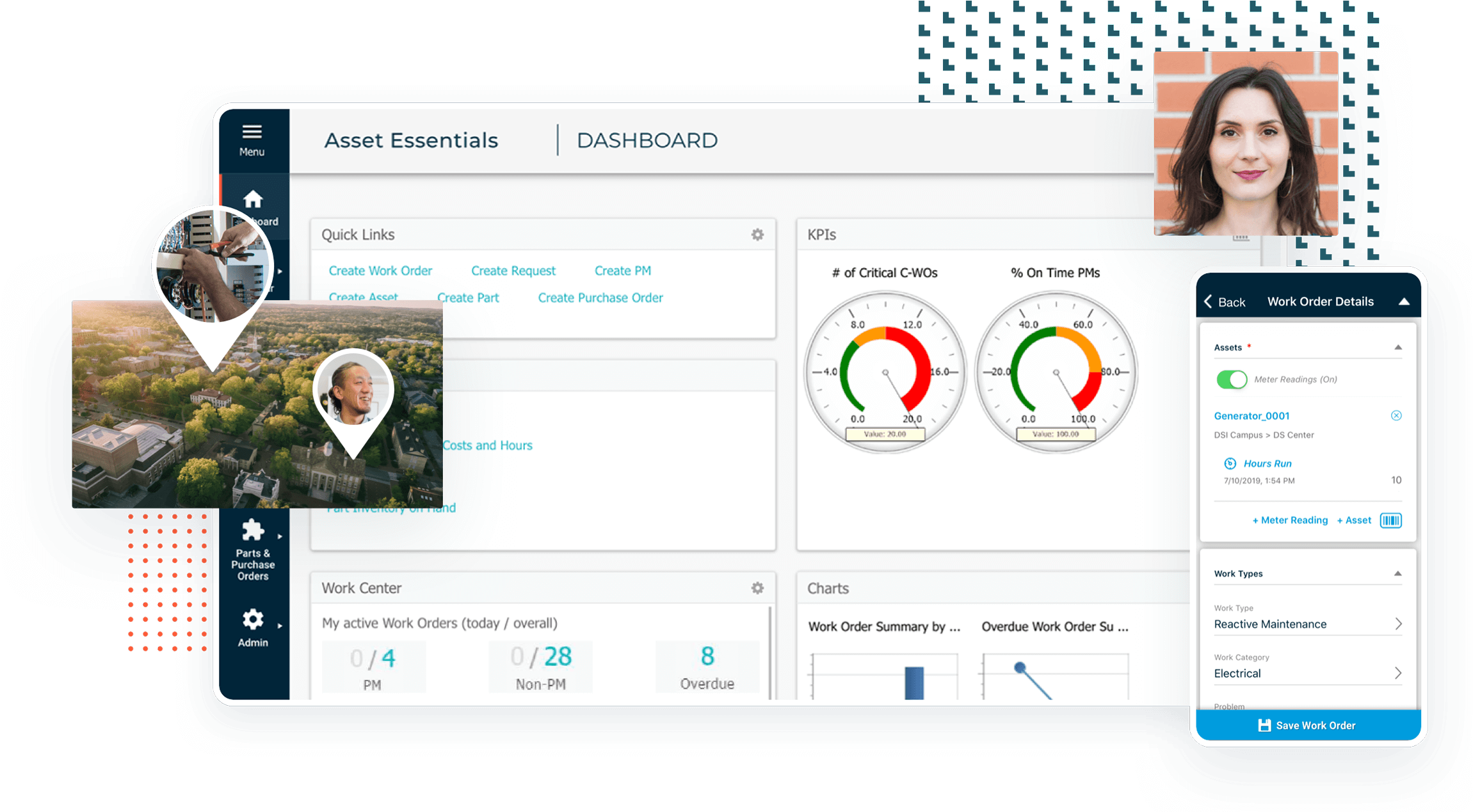The width and height of the screenshot is (1473, 812).
Task: Click 'DSI Campus > DS Center' location text
Action: click(1264, 435)
